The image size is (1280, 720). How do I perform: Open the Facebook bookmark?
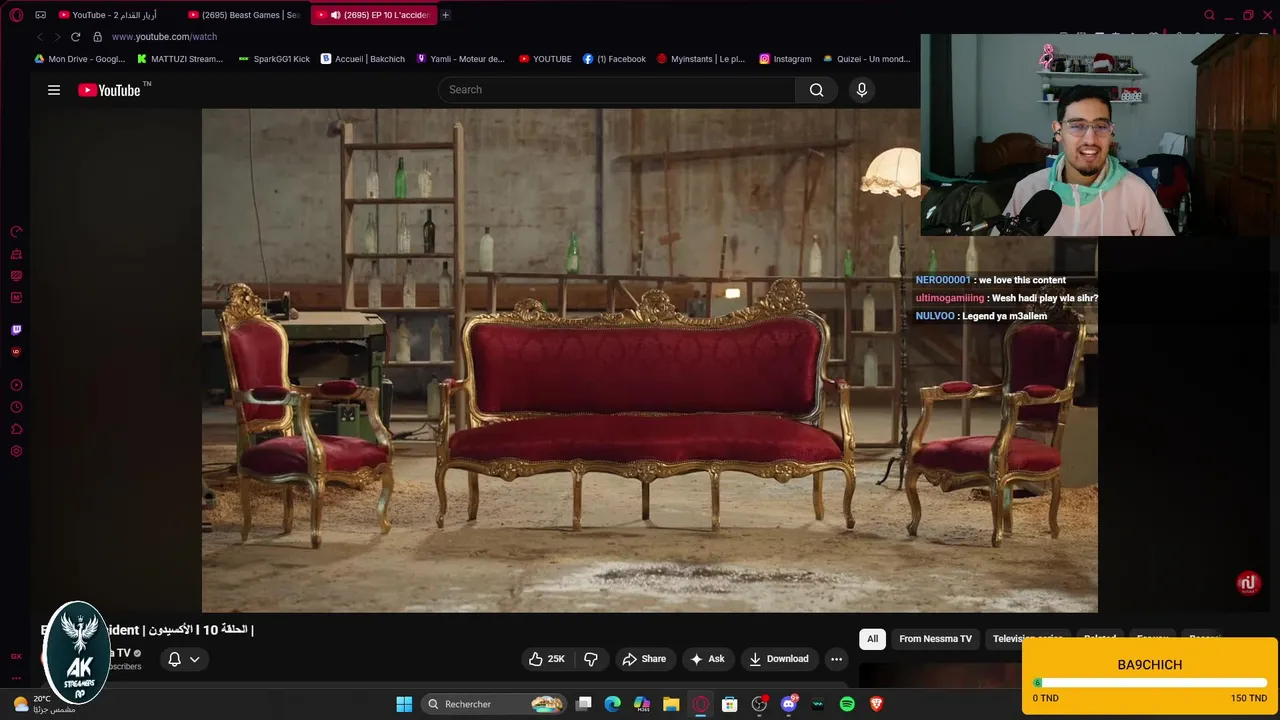click(x=614, y=59)
